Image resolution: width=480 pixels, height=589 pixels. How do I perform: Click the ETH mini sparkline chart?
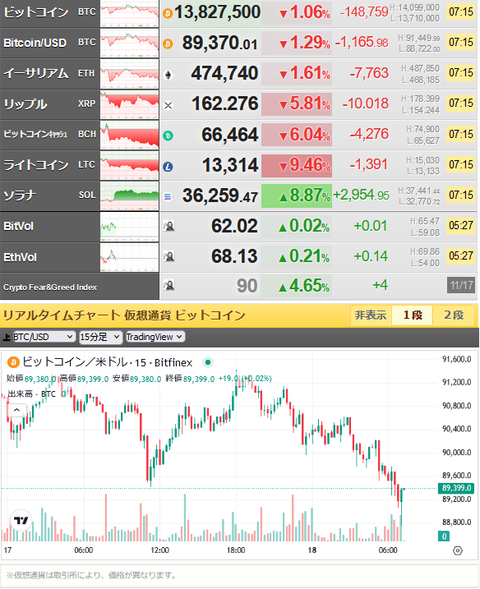tap(129, 74)
